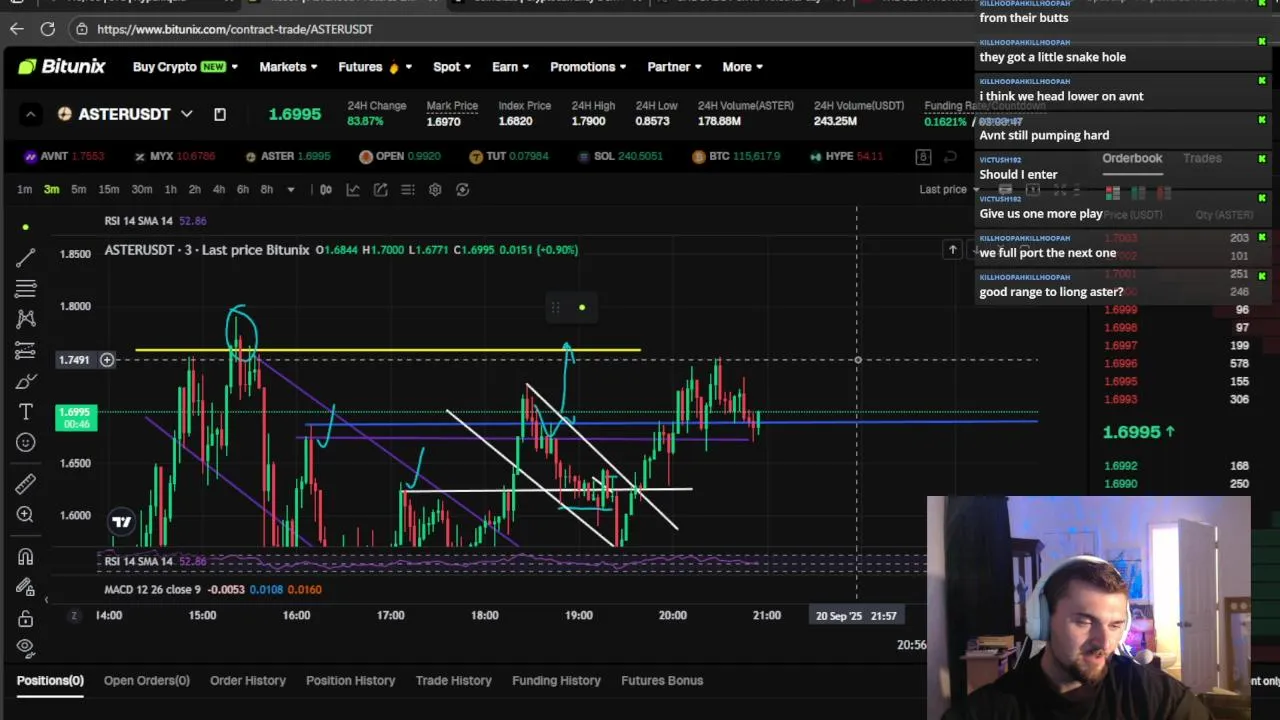Select the 5m timeframe

point(78,189)
